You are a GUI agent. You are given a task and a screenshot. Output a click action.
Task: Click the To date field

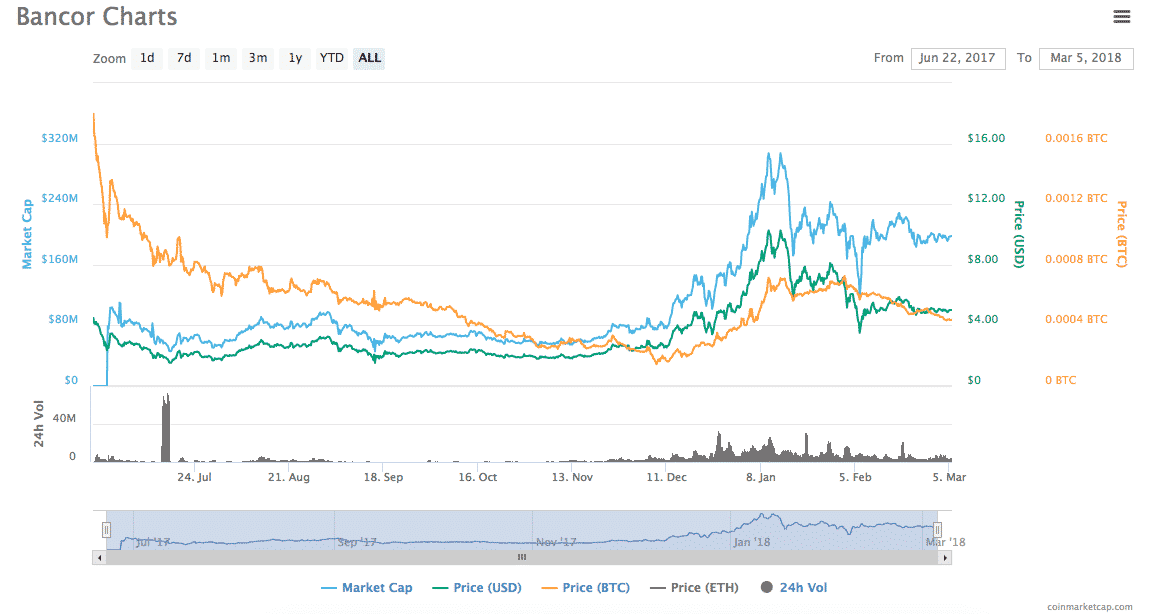[x=1086, y=58]
